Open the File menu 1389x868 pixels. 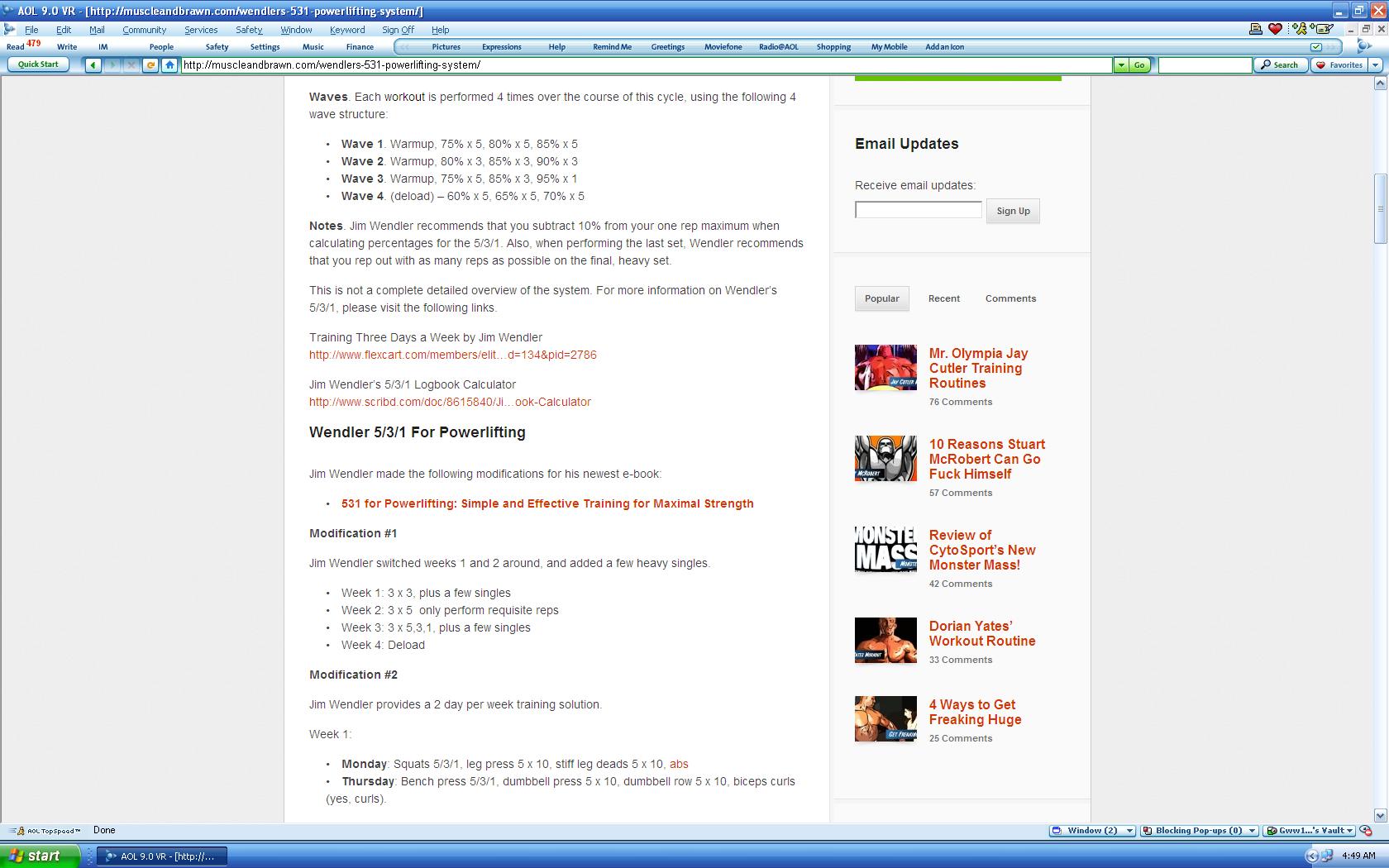(31, 30)
